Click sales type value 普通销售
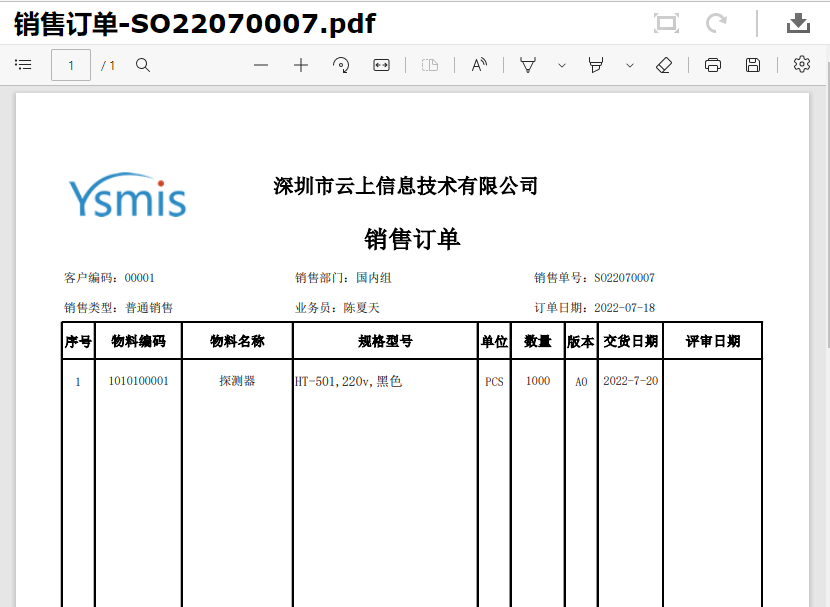This screenshot has width=830, height=607. click(x=149, y=308)
